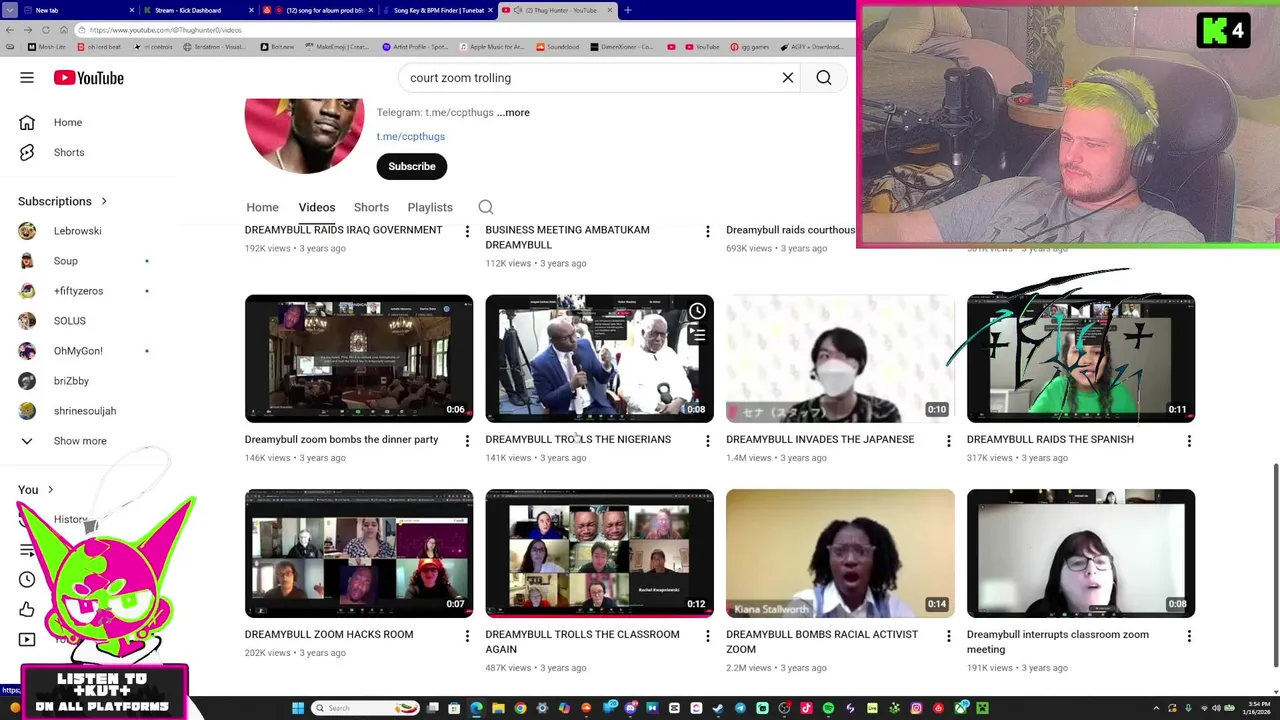
Task: Play TROLLS THE NIGERIANS thumbnail
Action: (x=600, y=359)
